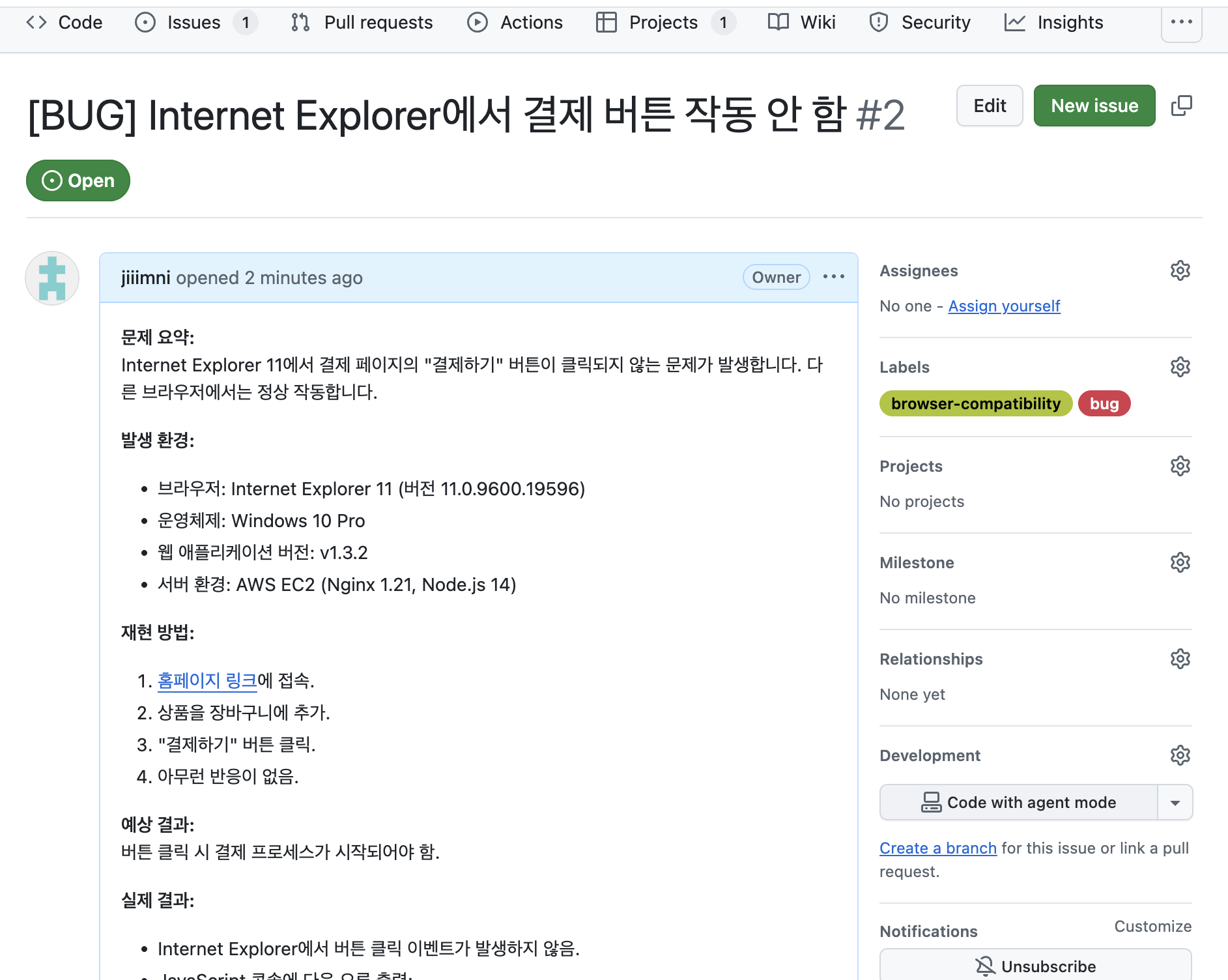Open the 홈페이지 링크 hyperlink
Viewport: 1228px width, 980px height.
pos(207,680)
